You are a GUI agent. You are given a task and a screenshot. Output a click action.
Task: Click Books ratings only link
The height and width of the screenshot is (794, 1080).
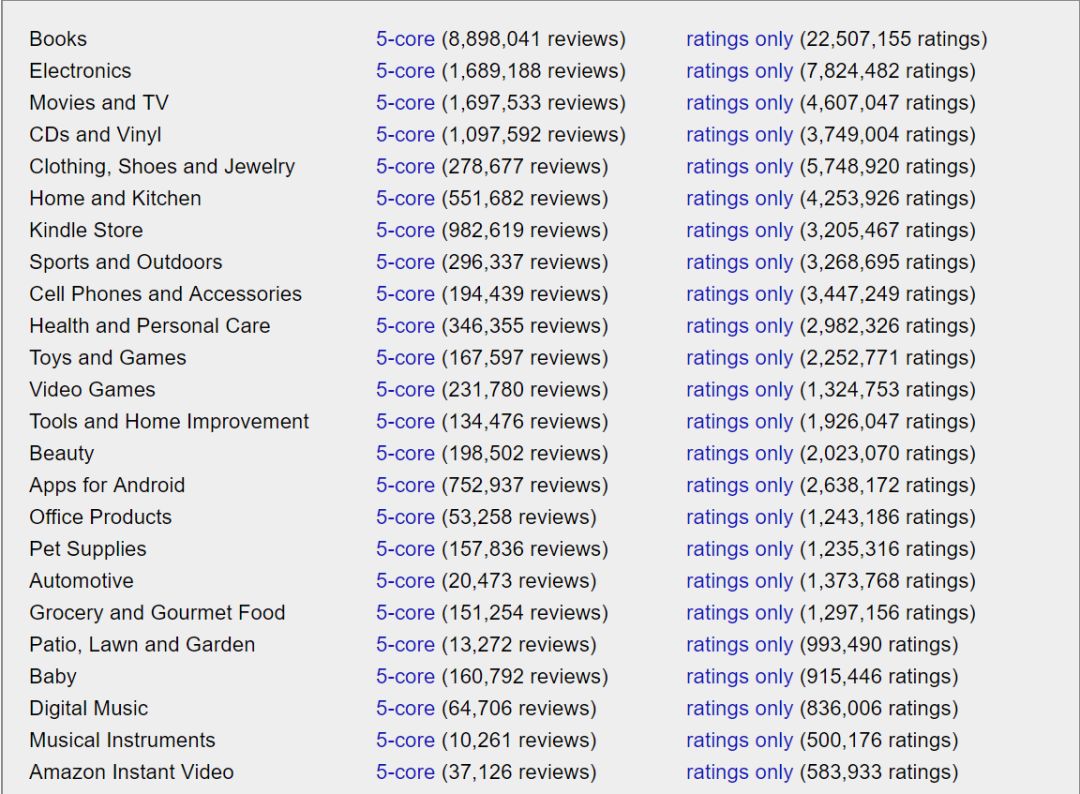click(x=739, y=39)
